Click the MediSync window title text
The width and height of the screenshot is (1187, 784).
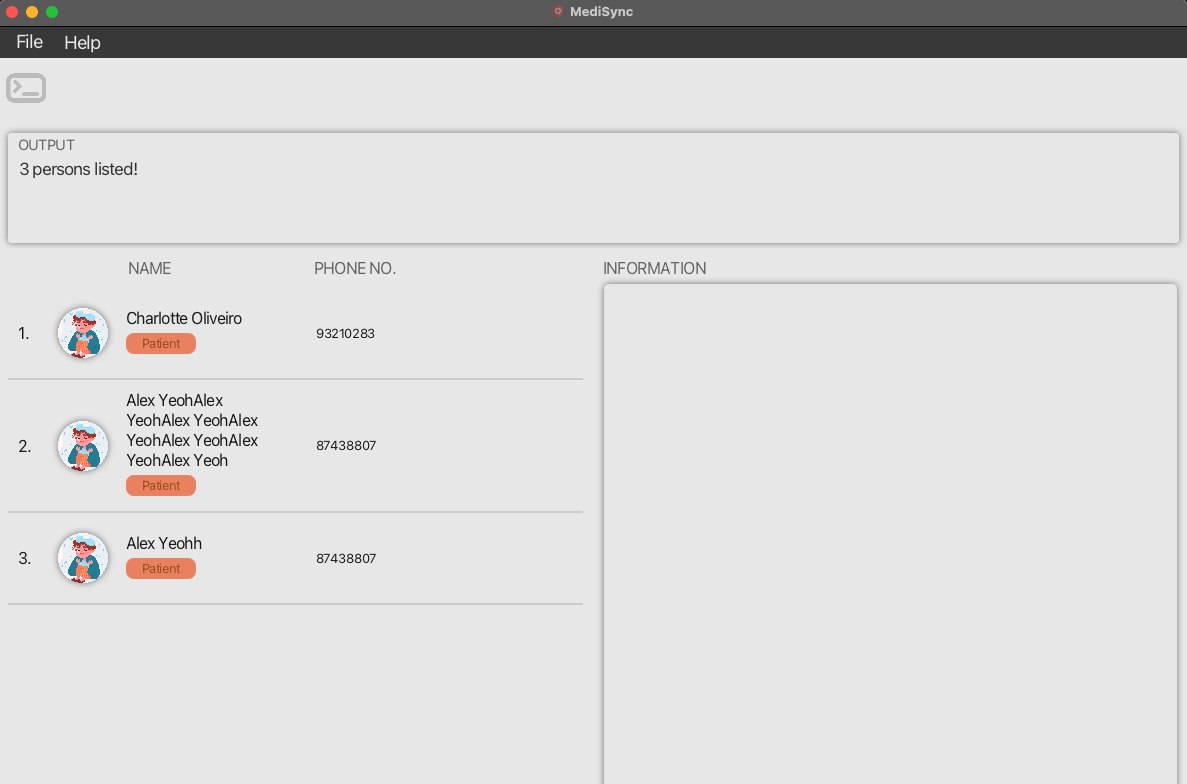pyautogui.click(x=601, y=11)
